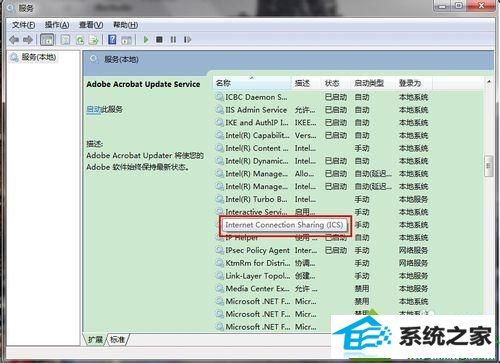
Task: Select the IP Helper service row
Action: point(322,238)
